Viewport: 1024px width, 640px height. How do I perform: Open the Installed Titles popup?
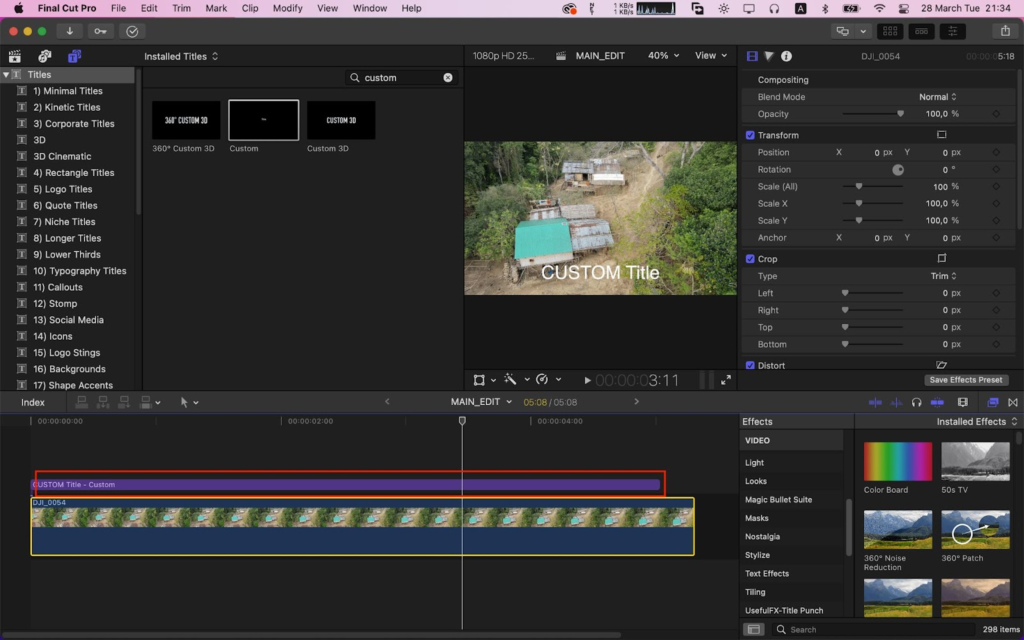pyautogui.click(x=181, y=56)
